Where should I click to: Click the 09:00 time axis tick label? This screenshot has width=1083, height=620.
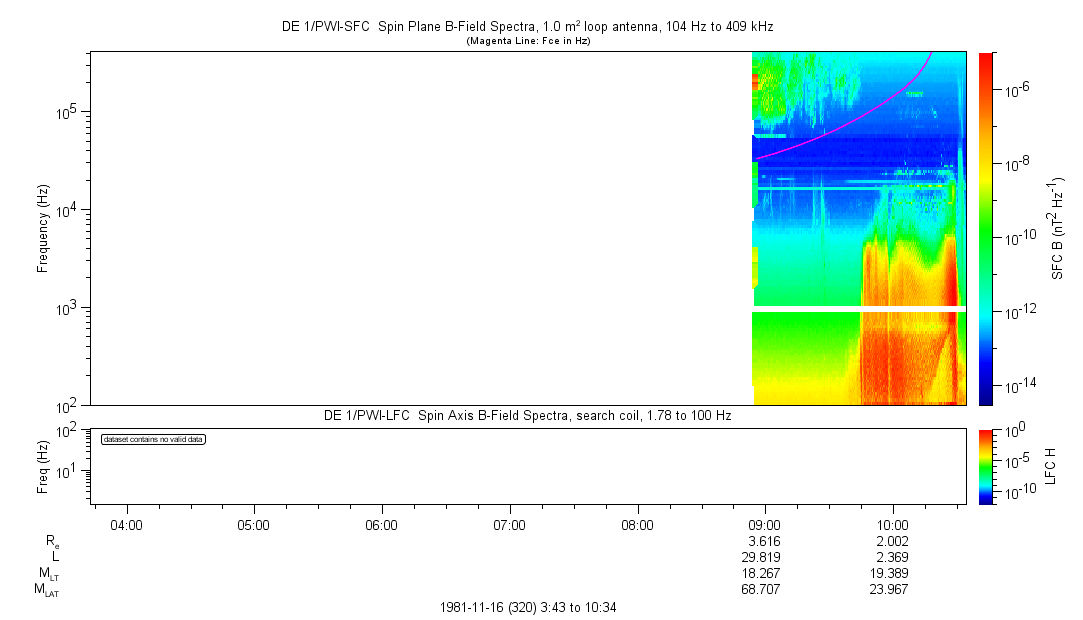(x=765, y=525)
